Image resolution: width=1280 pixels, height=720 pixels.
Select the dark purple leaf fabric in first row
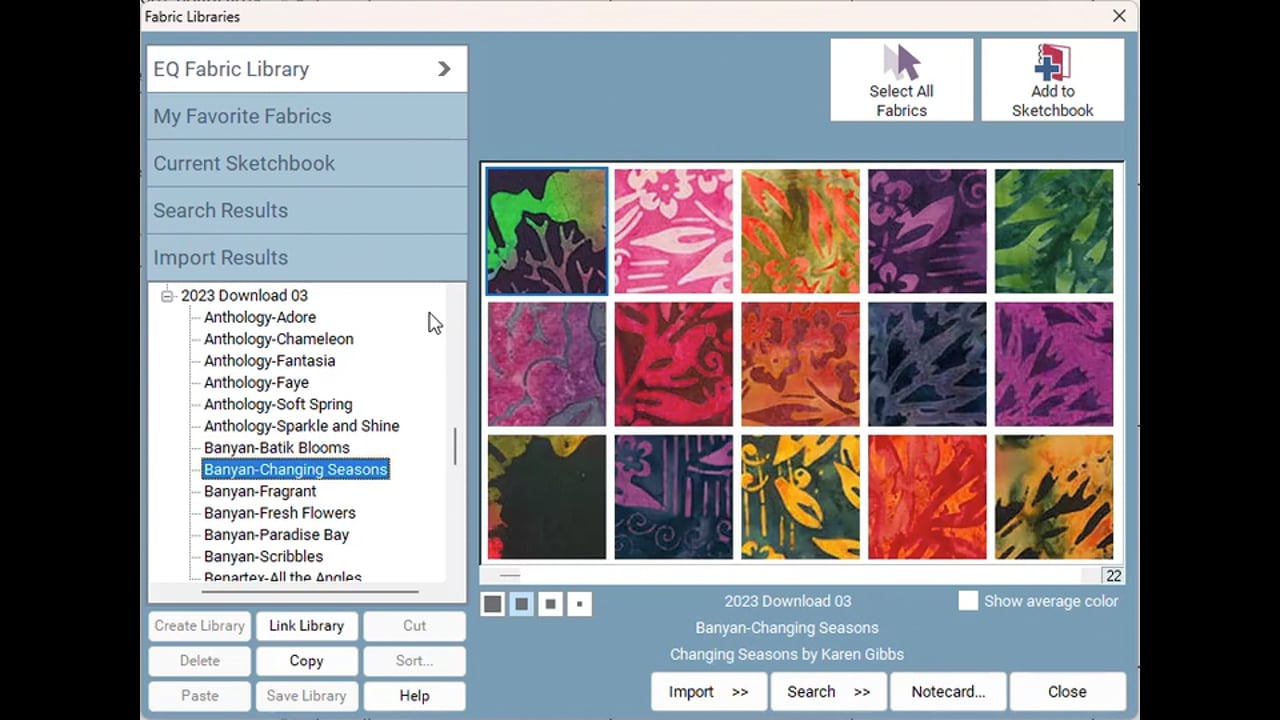pos(927,231)
